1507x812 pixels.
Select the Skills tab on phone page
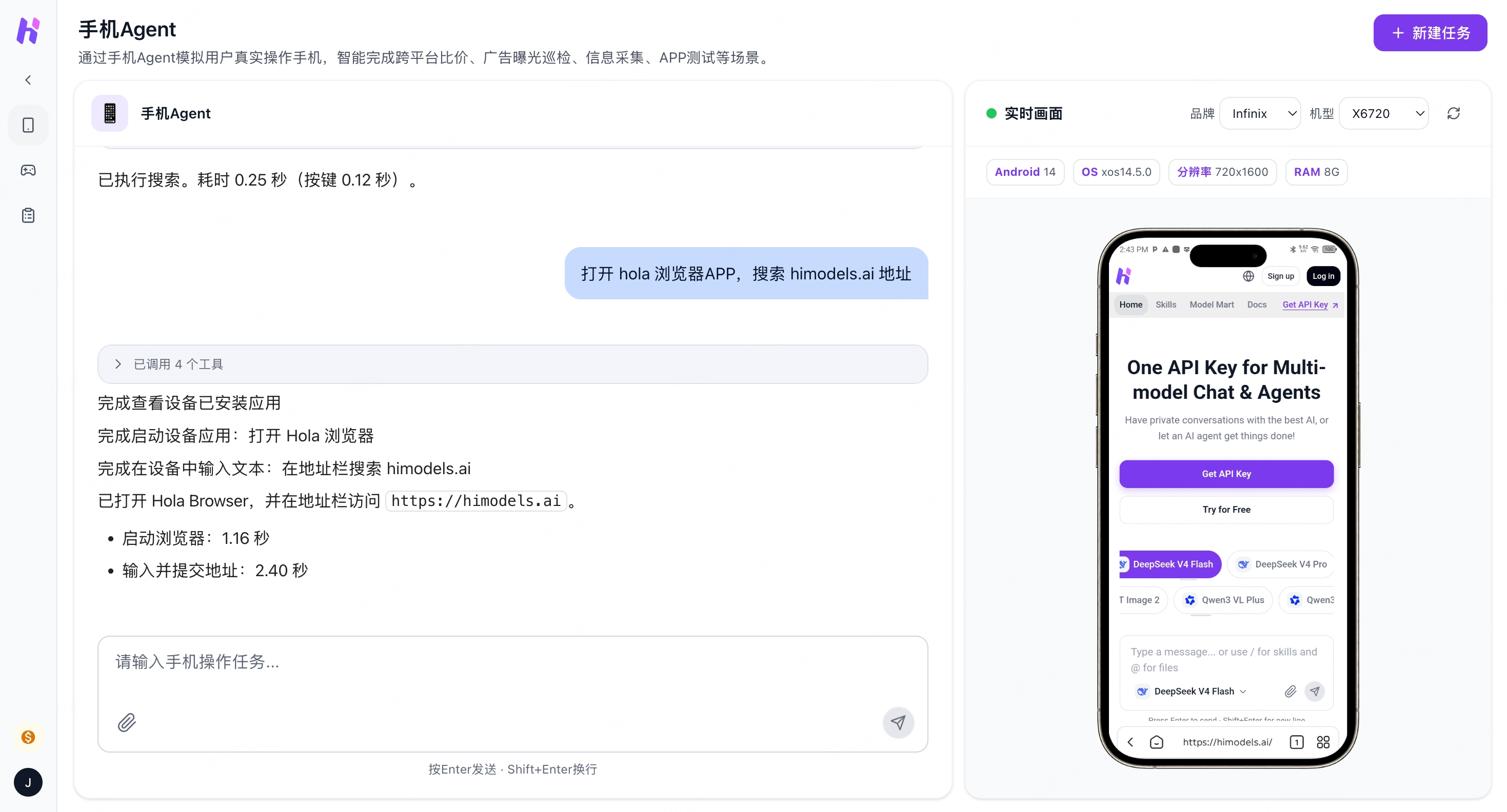pyautogui.click(x=1165, y=304)
